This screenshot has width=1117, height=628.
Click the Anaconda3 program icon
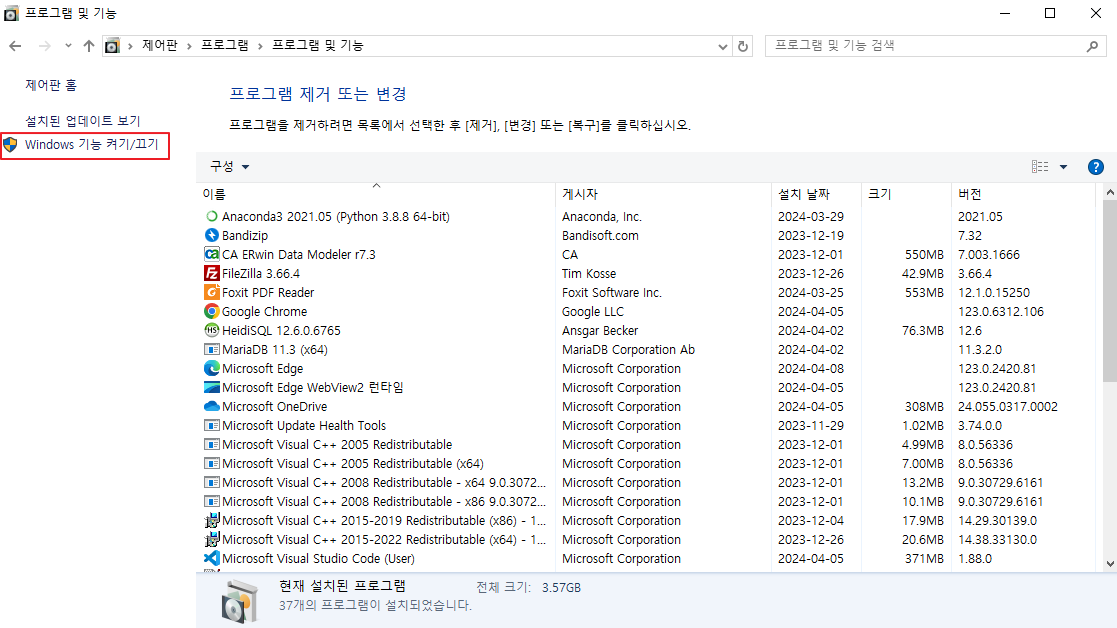[x=212, y=216]
